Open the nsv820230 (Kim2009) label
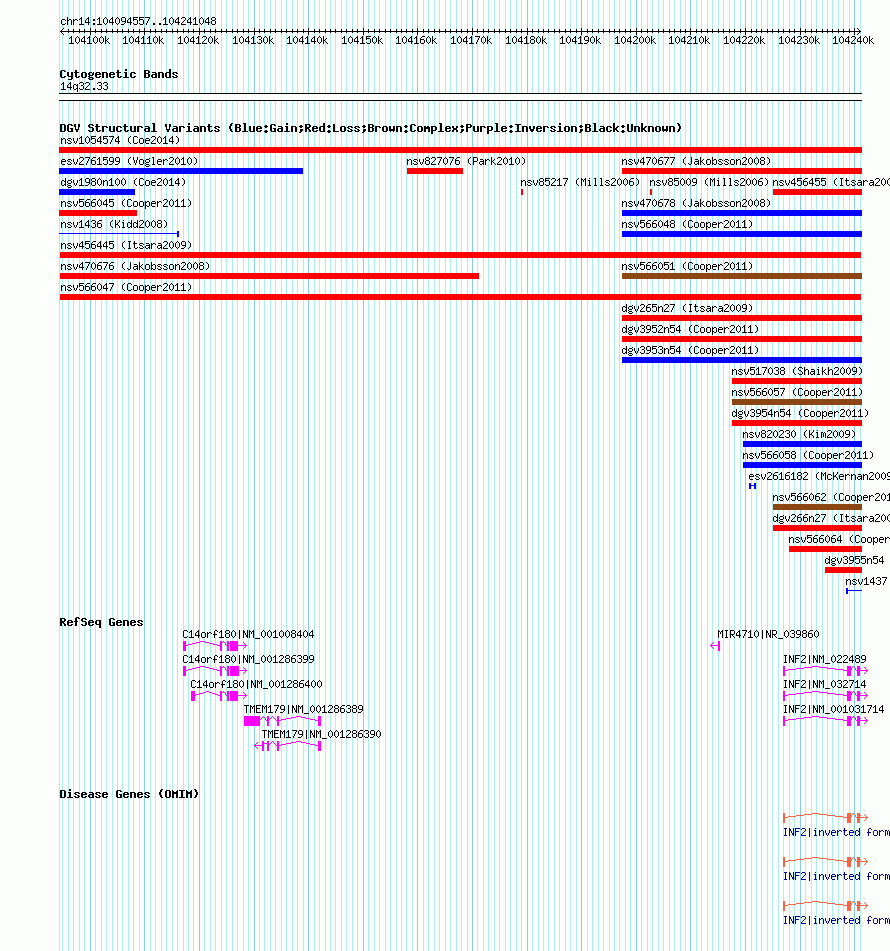 (799, 434)
